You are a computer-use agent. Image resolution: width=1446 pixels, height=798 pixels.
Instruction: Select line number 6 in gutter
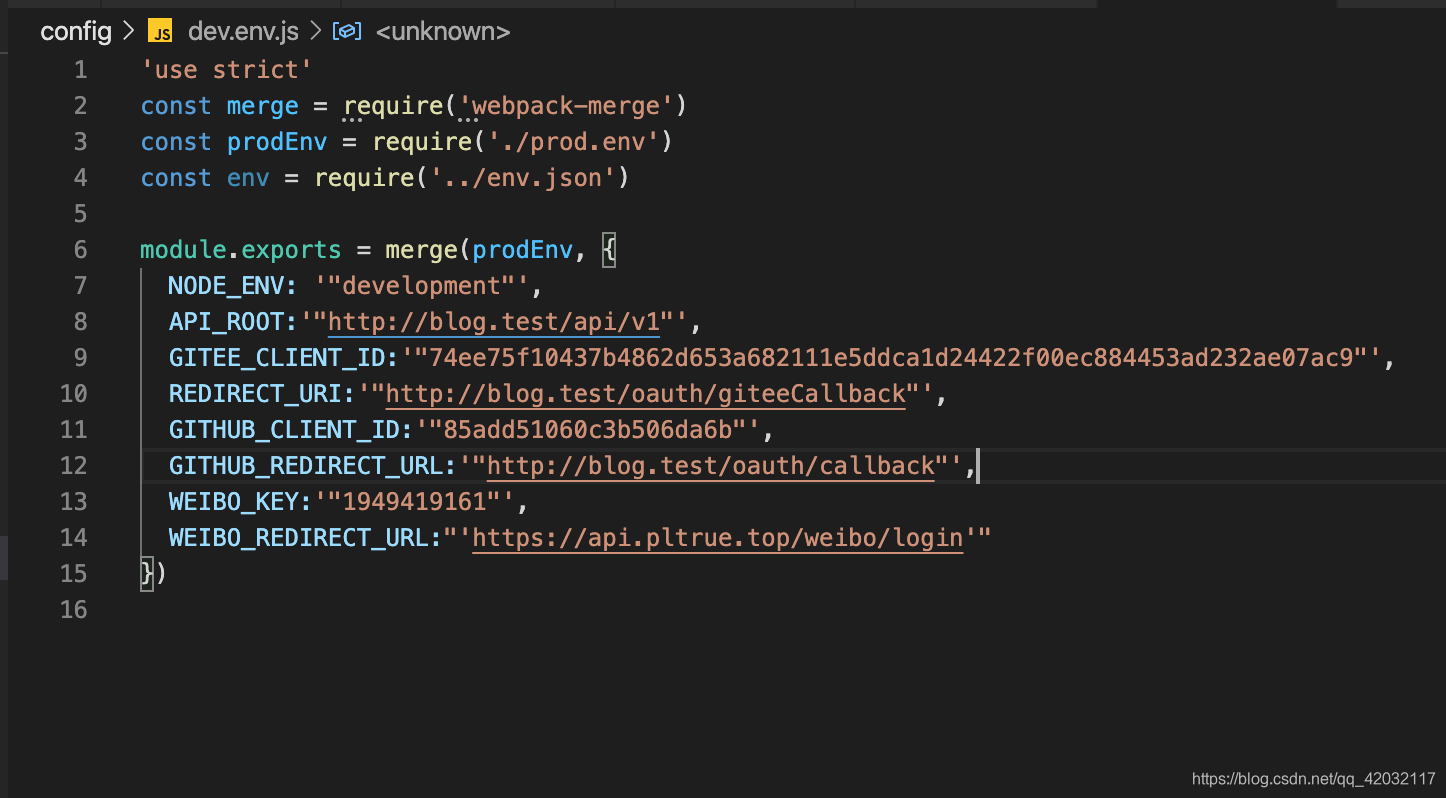click(80, 250)
